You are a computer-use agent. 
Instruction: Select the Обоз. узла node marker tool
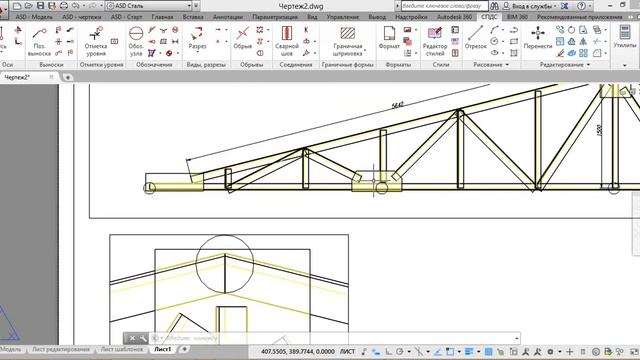136,41
